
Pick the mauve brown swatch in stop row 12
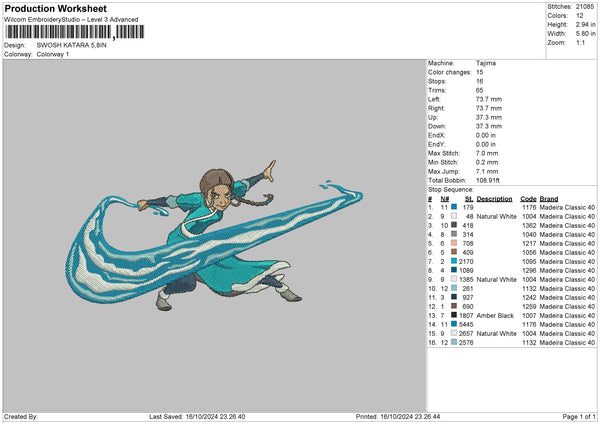454,306
